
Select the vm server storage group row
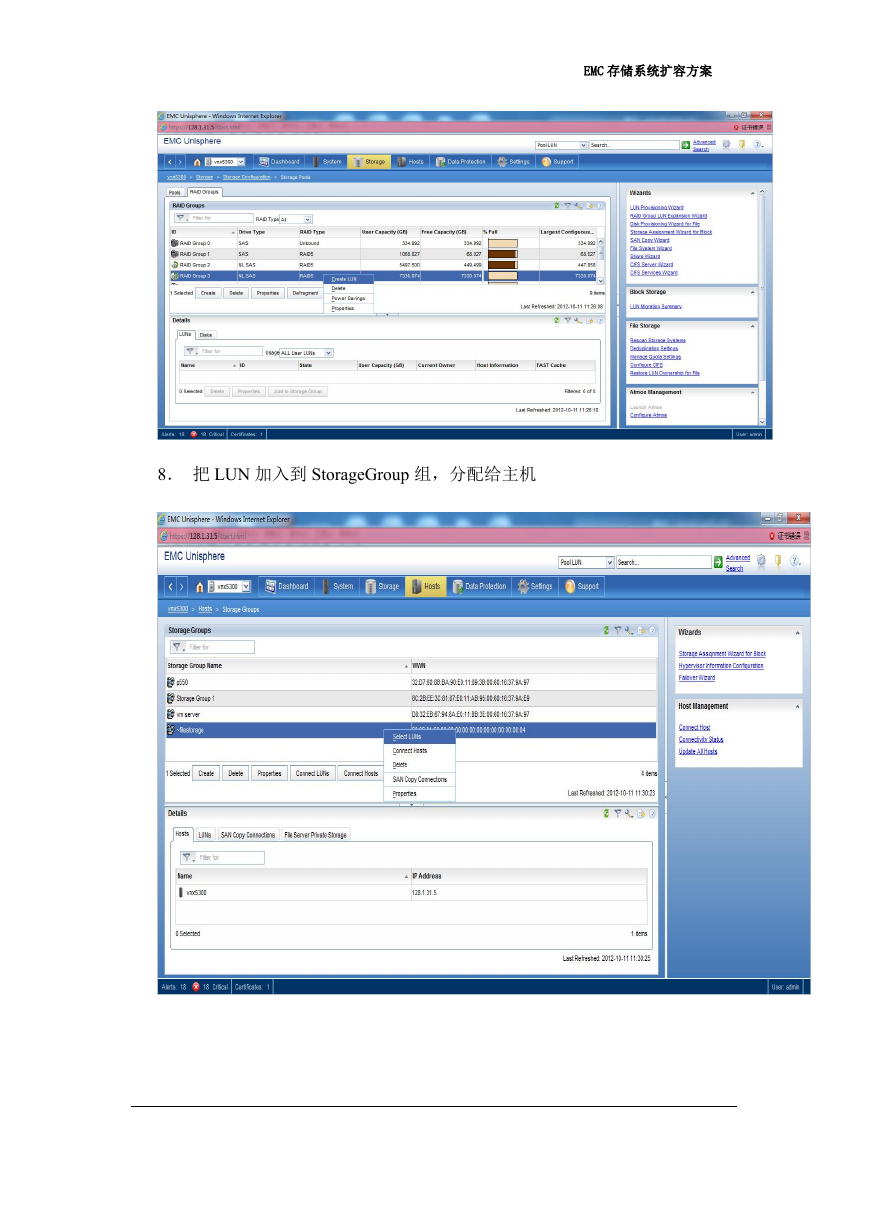click(411, 714)
